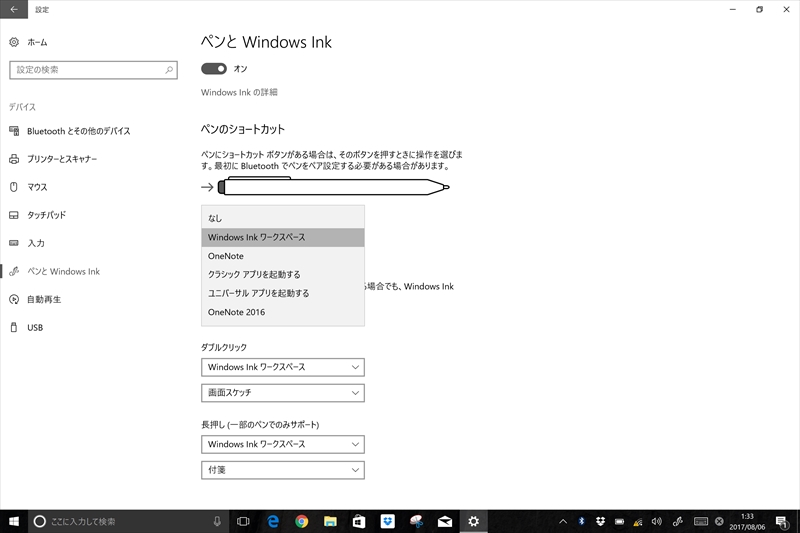Open the Mail app from taskbar

click(x=445, y=521)
